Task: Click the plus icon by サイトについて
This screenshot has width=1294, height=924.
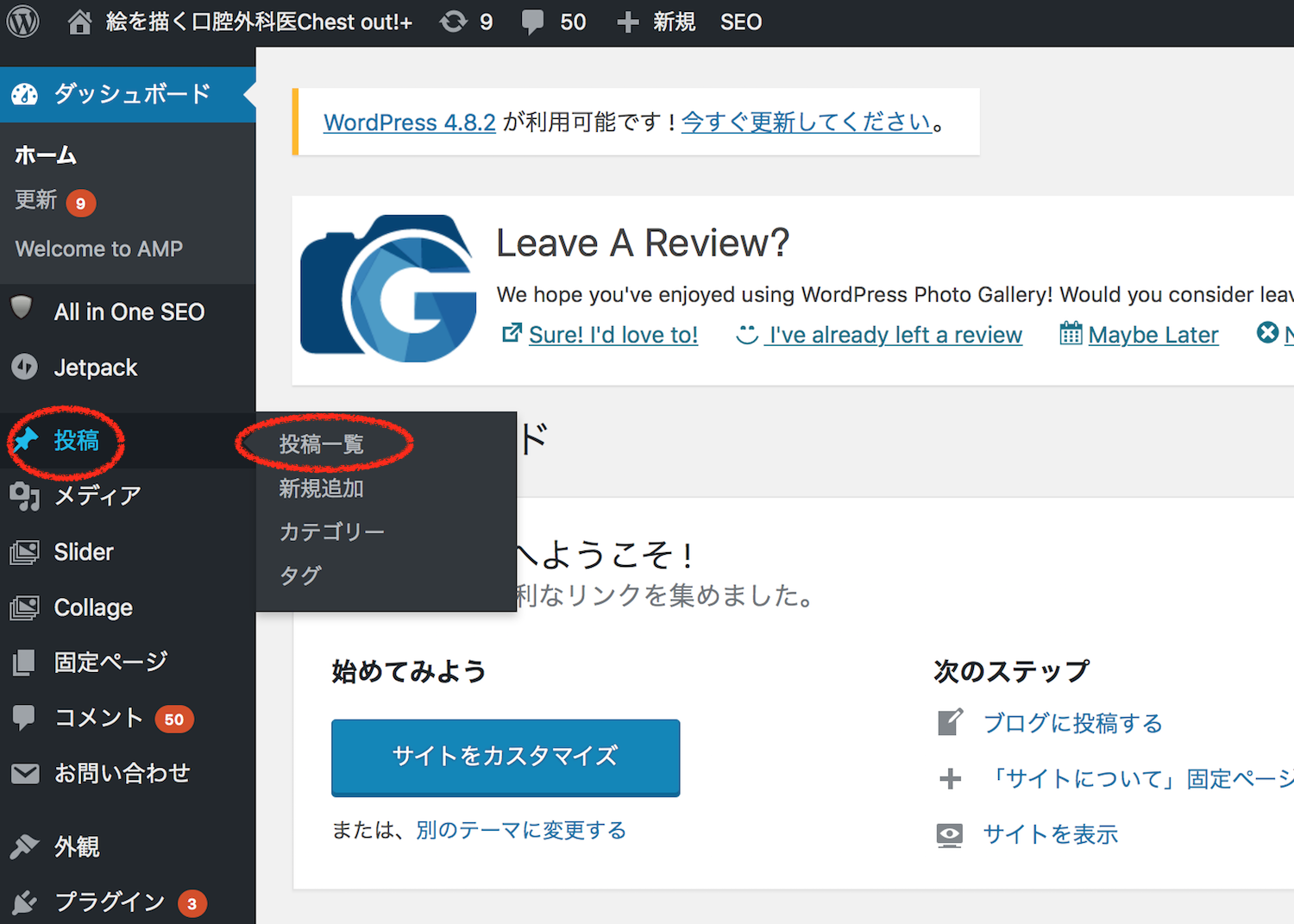Action: pyautogui.click(x=950, y=779)
